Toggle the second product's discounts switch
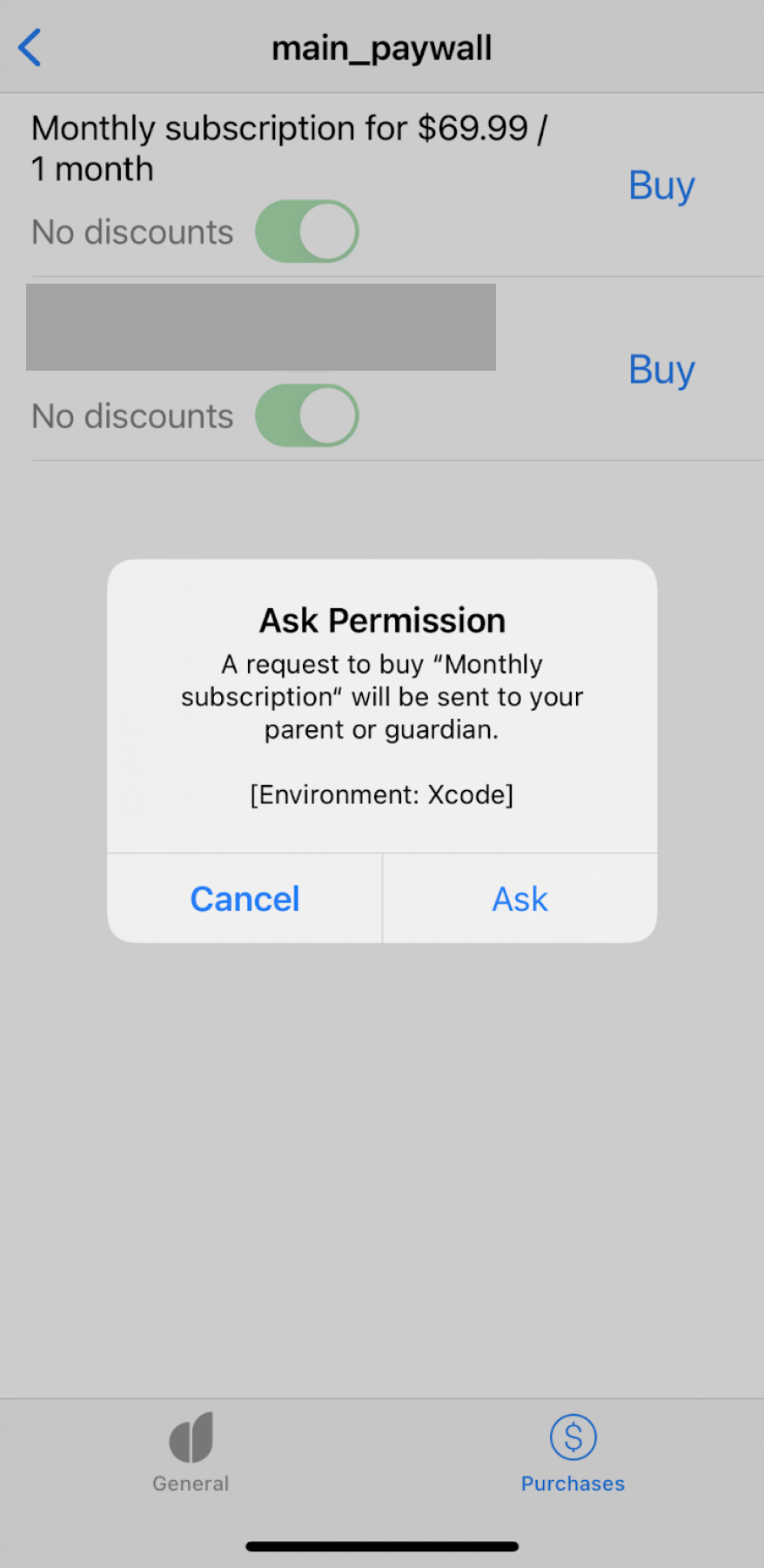 [x=307, y=416]
